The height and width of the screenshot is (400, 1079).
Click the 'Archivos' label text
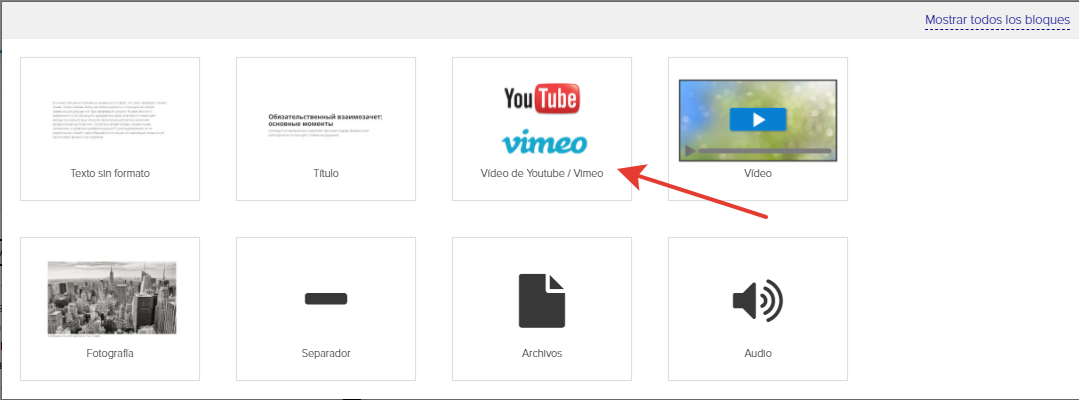542,353
